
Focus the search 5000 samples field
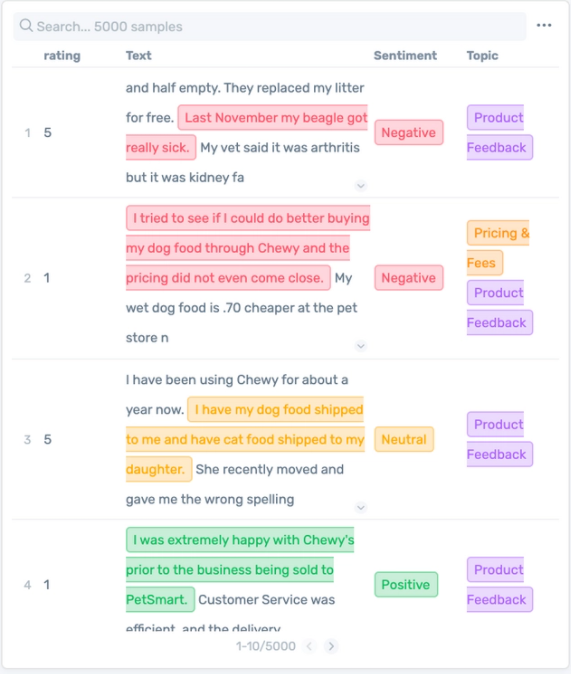coord(270,26)
